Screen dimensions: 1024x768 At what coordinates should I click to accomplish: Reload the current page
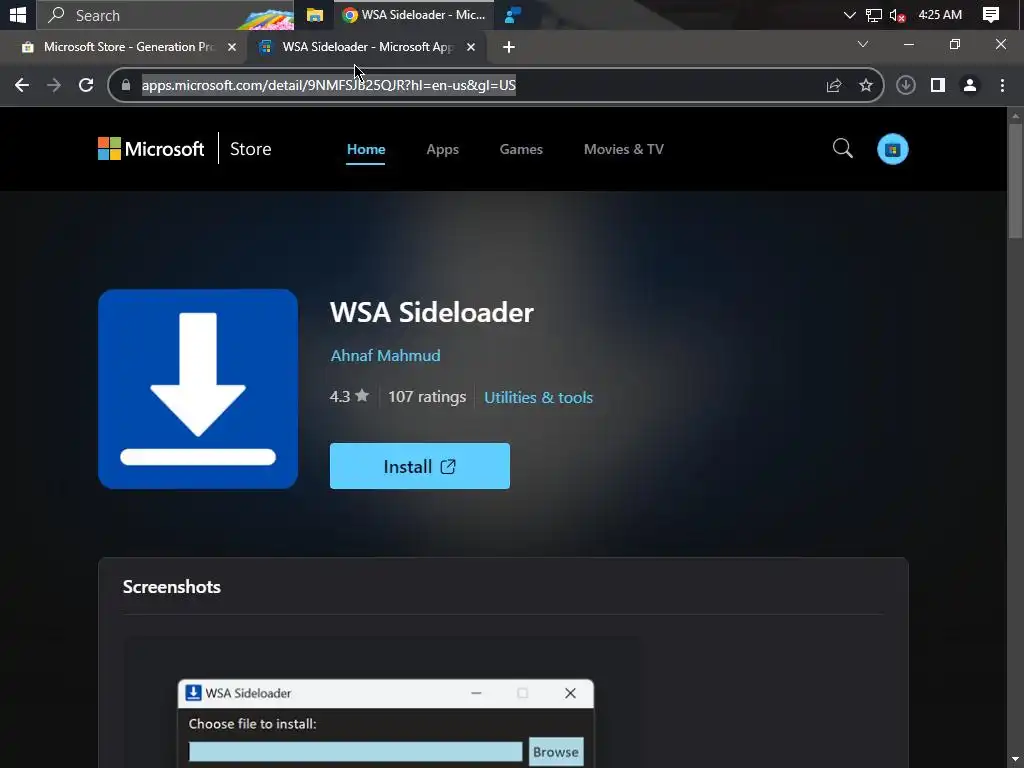click(86, 85)
